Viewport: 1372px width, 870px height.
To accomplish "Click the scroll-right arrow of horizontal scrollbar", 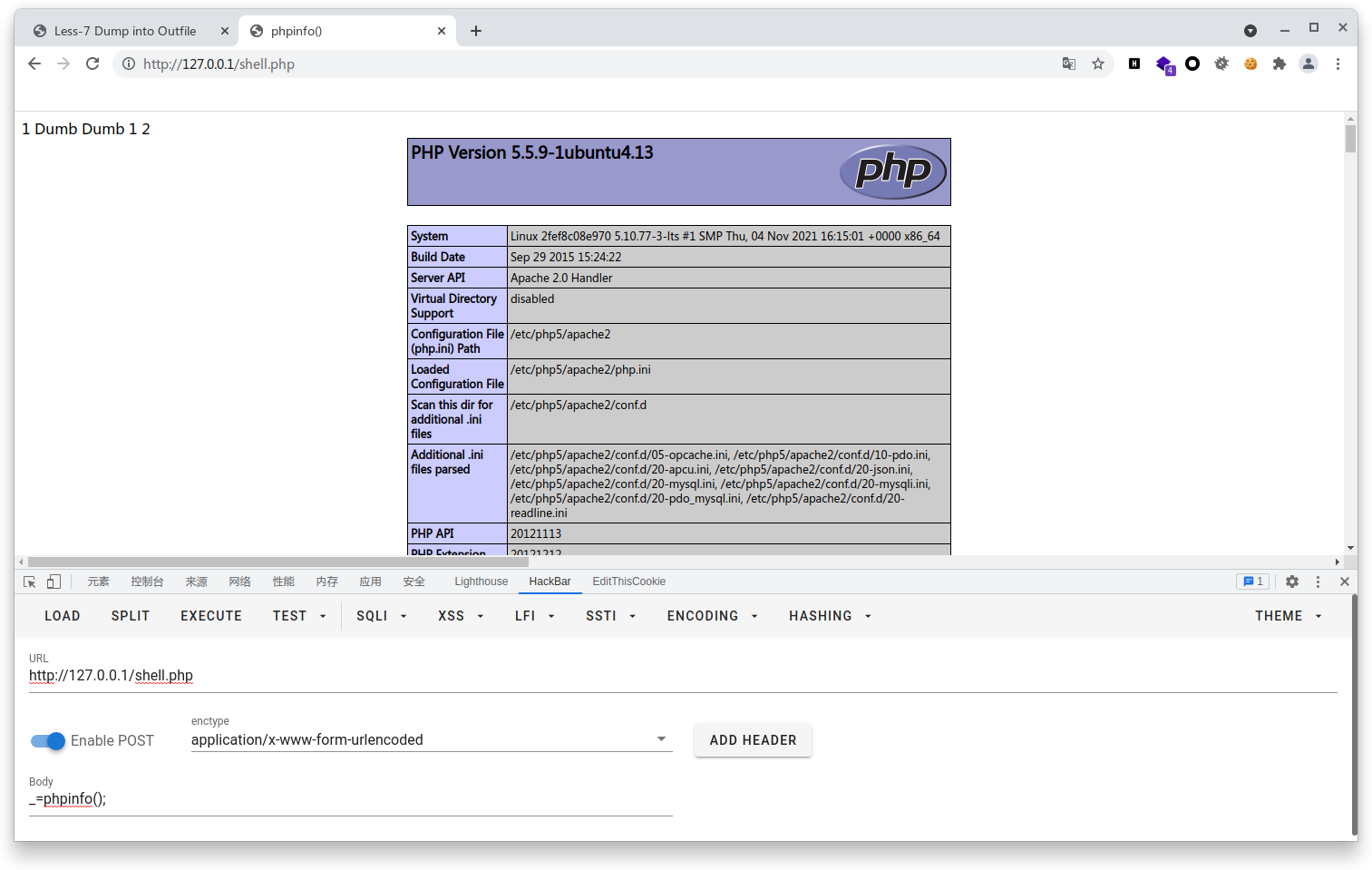I will tap(1338, 562).
